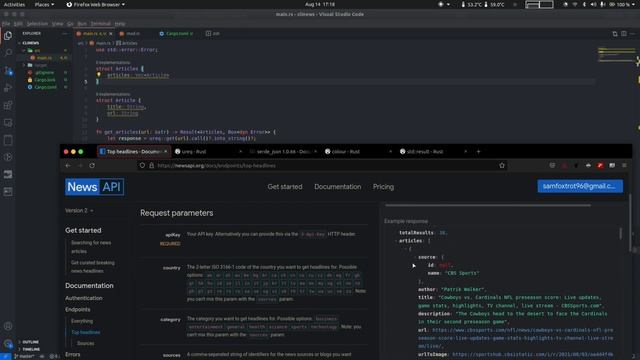The height and width of the screenshot is (360, 640).
Task: Click the samfoxtrot96@gmail account button
Action: pyautogui.click(x=580, y=186)
